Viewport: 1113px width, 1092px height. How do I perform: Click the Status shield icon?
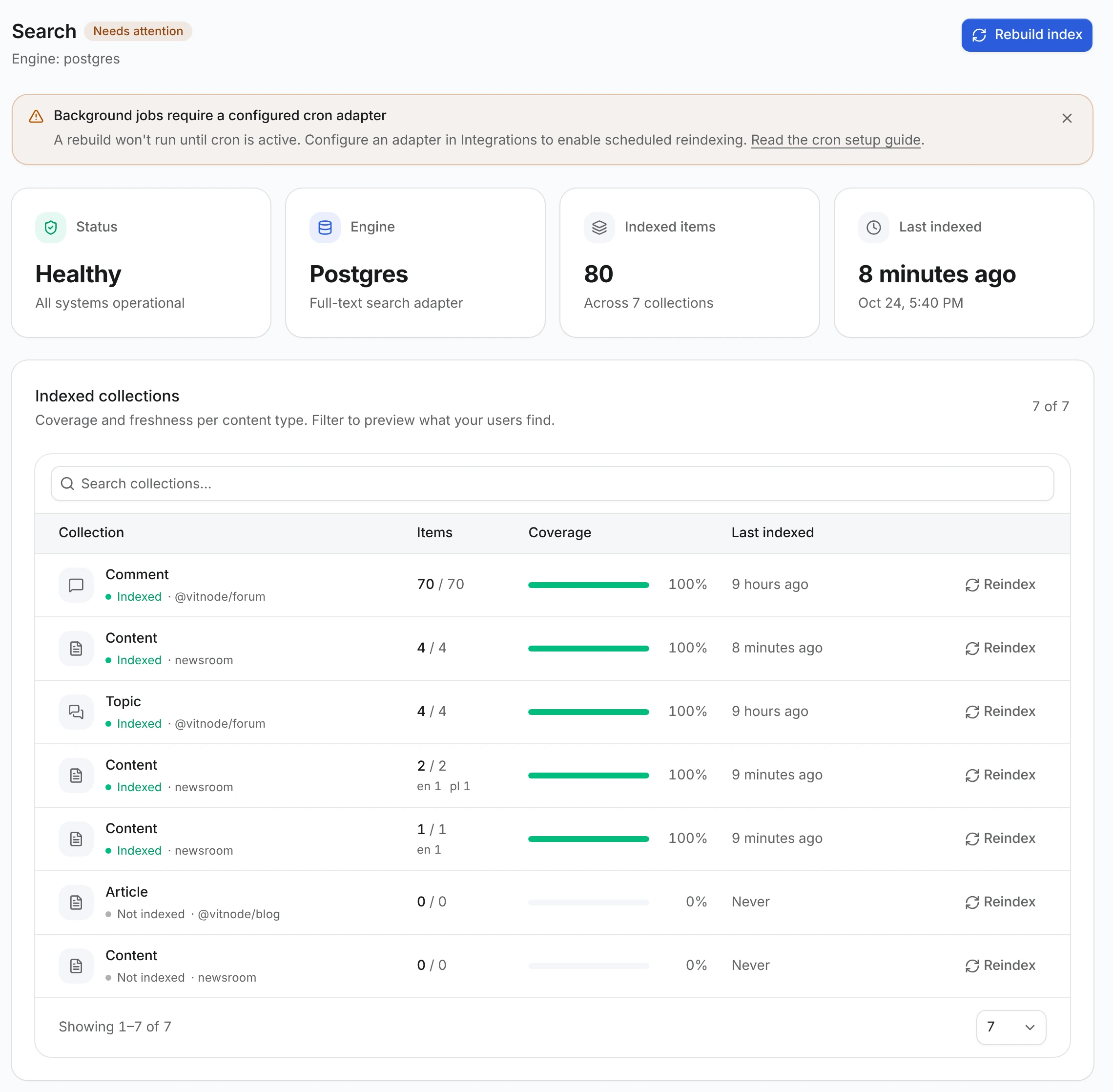50,227
